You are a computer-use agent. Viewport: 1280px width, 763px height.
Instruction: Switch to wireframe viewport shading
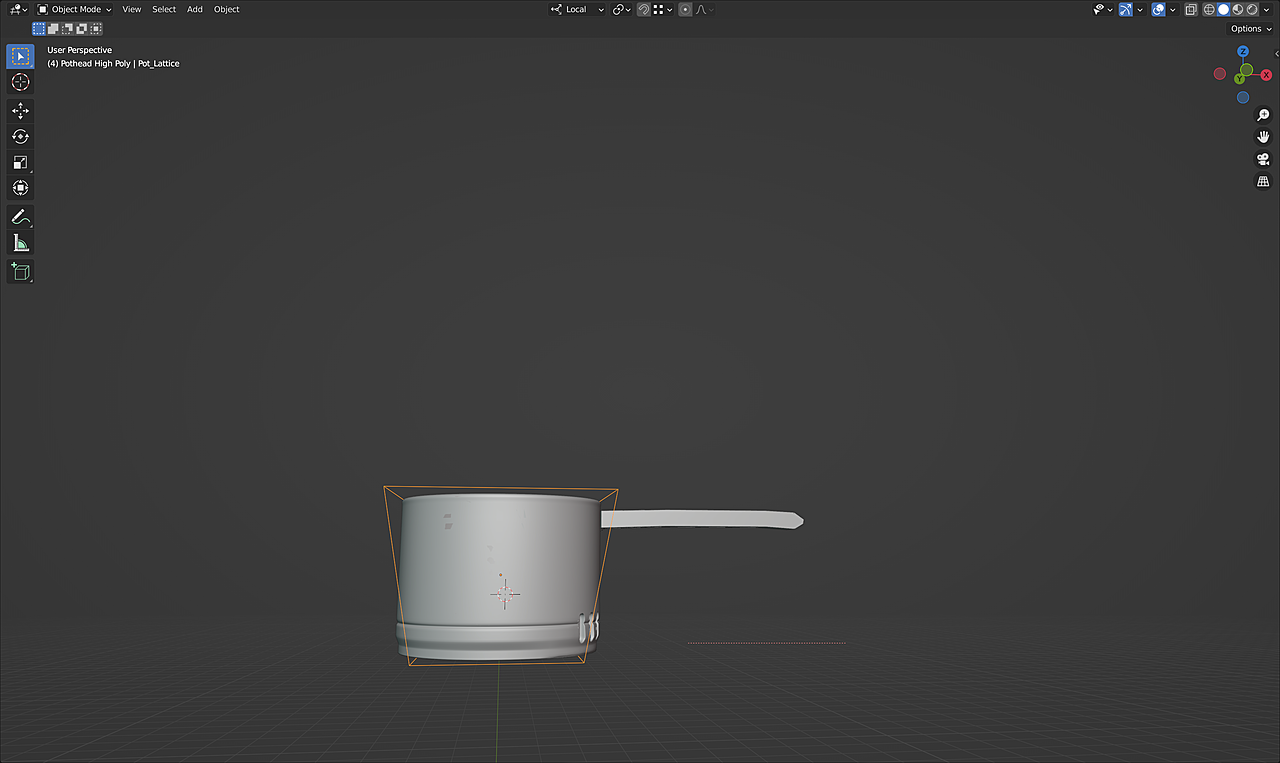[x=1208, y=9]
